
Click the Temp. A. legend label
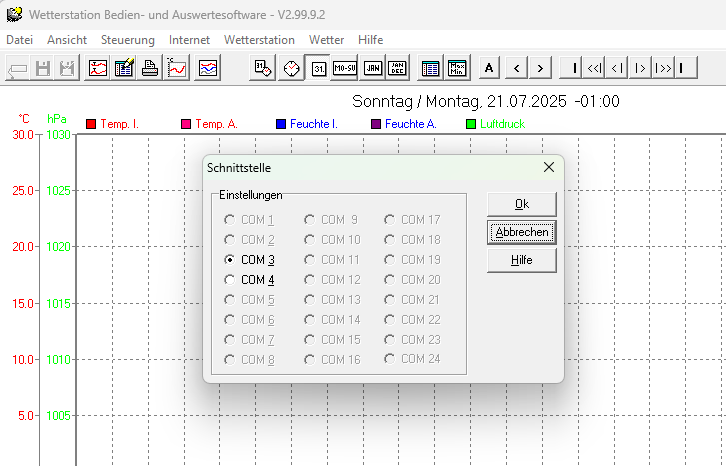pyautogui.click(x=216, y=124)
